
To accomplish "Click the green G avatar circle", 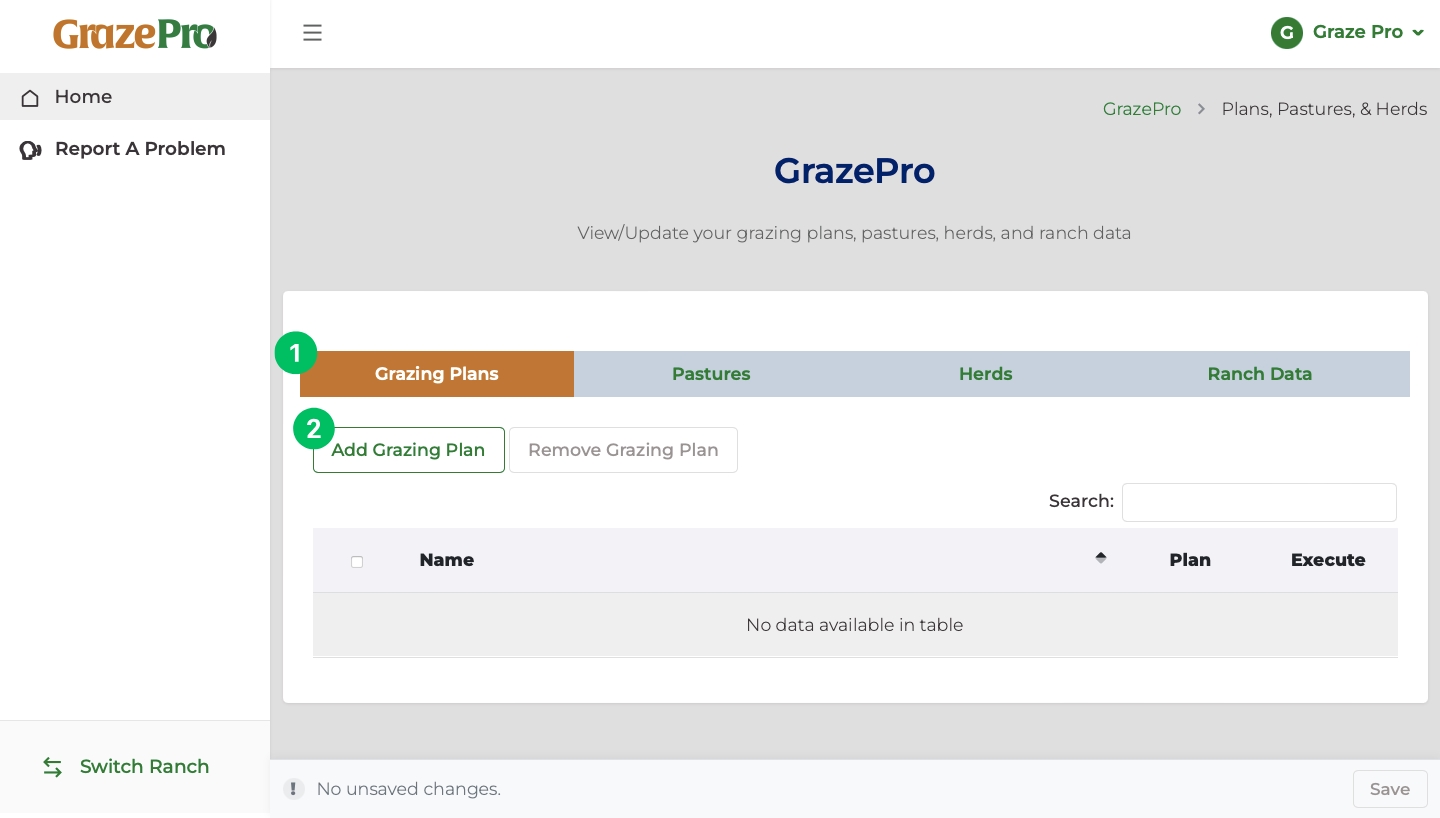I will 1287,33.
